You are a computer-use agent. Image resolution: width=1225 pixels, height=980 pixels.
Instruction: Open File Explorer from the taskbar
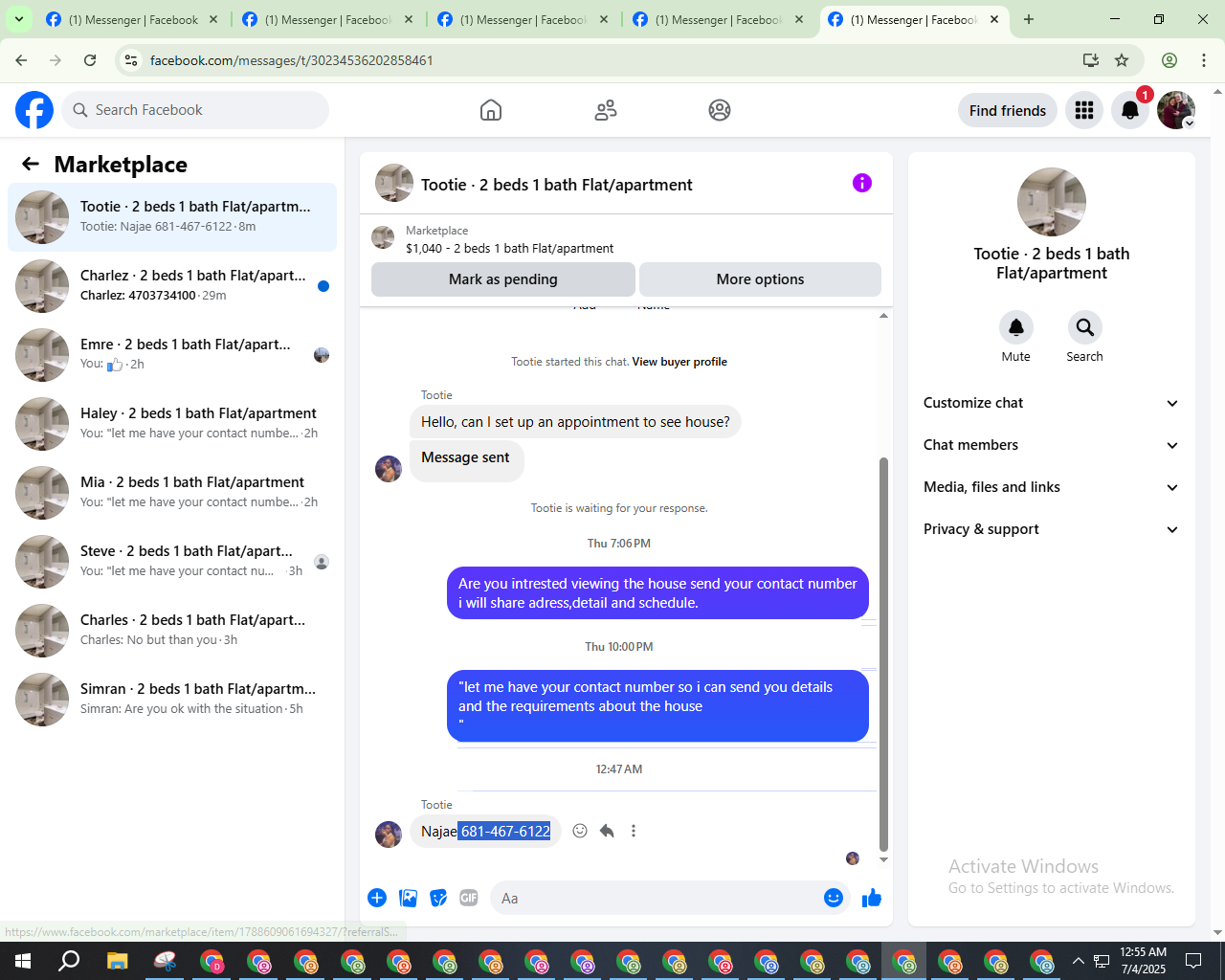pos(117,961)
